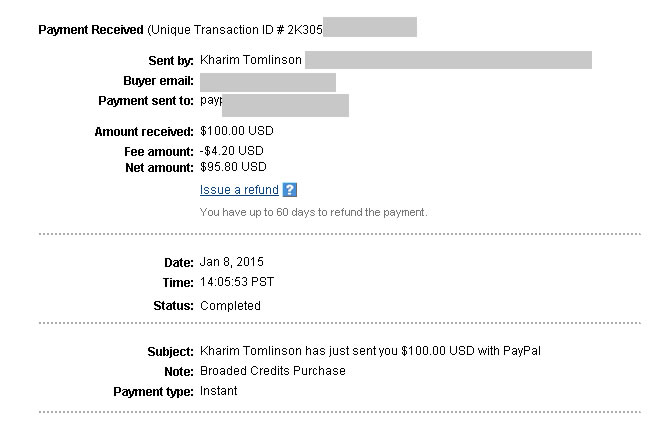The image size is (663, 433).
Task: Click the "Amount received:" label
Action: [144, 132]
